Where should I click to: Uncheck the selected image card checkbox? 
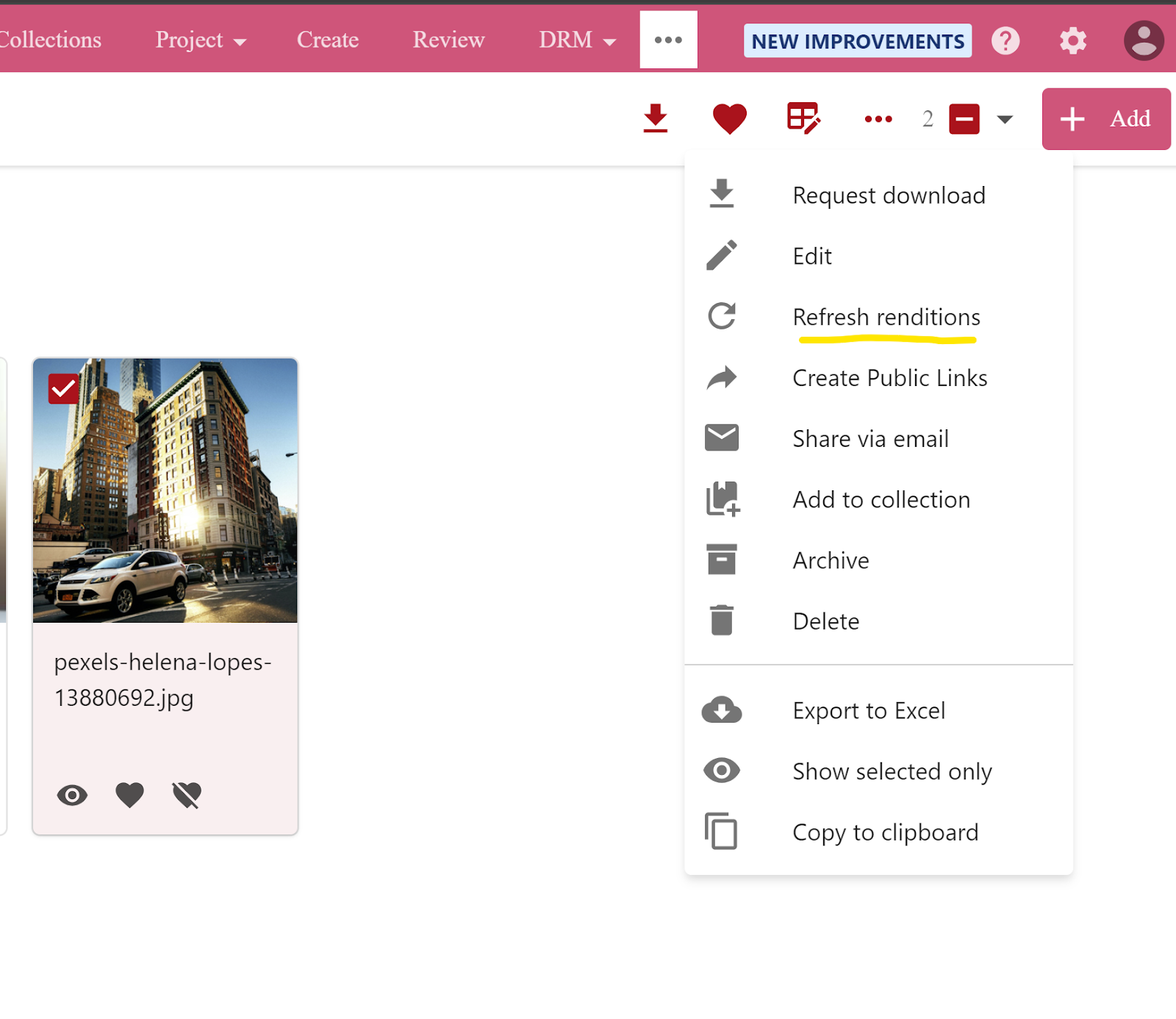pos(64,389)
